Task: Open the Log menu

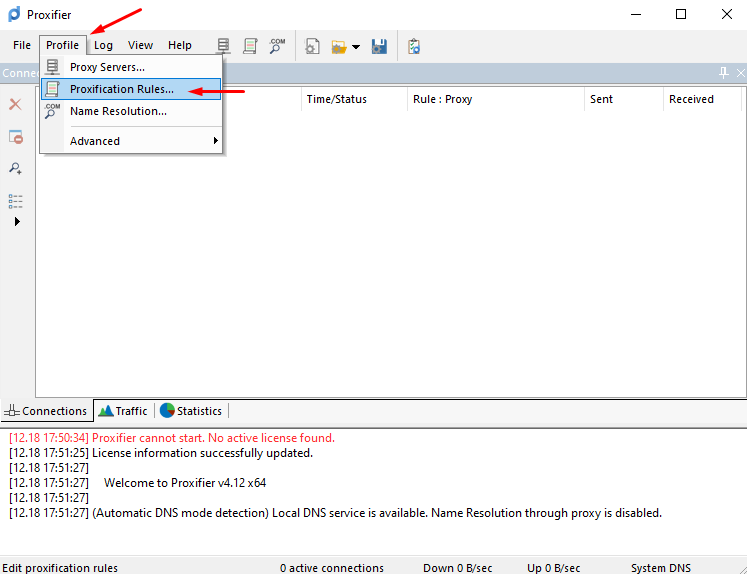Action: click(103, 45)
